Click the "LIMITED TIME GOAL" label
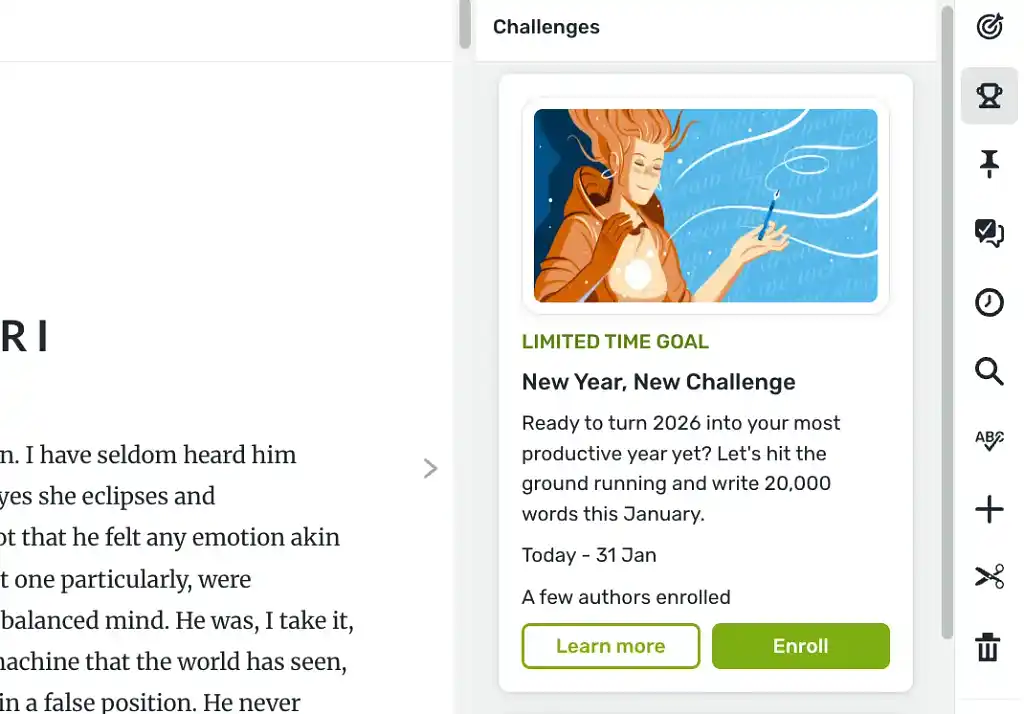The width and height of the screenshot is (1024, 714). pyautogui.click(x=615, y=342)
